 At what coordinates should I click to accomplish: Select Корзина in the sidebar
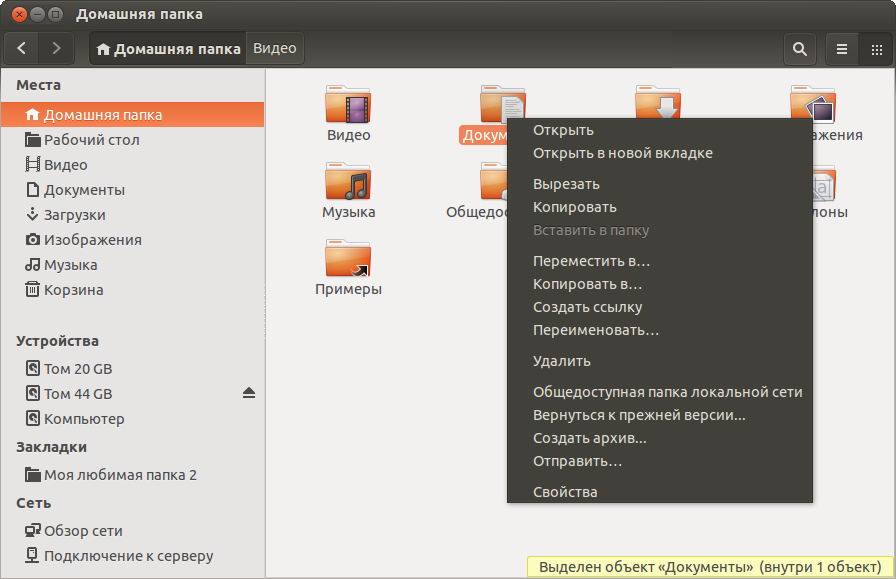(x=73, y=290)
